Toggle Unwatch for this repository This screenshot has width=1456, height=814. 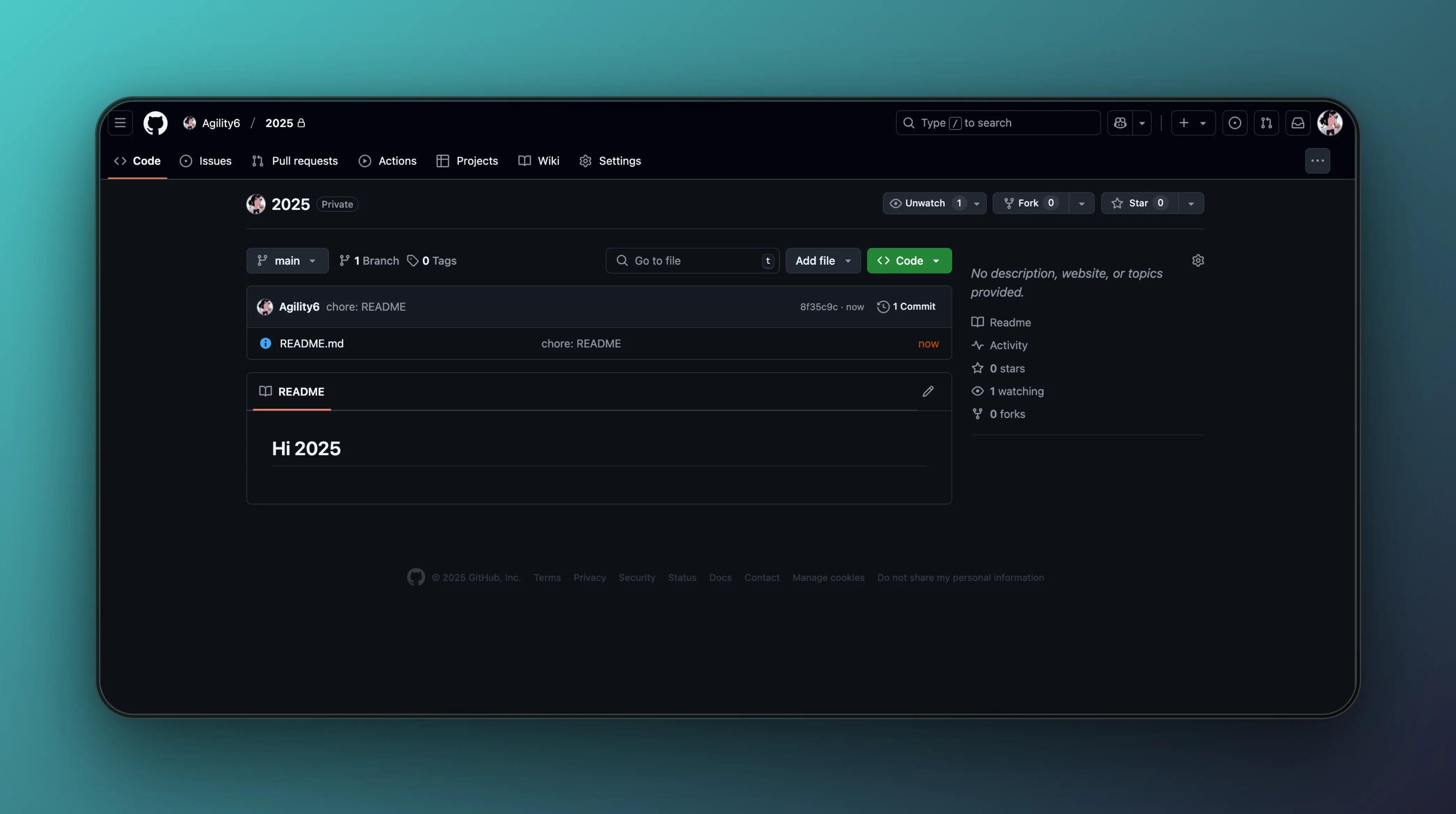(x=925, y=203)
